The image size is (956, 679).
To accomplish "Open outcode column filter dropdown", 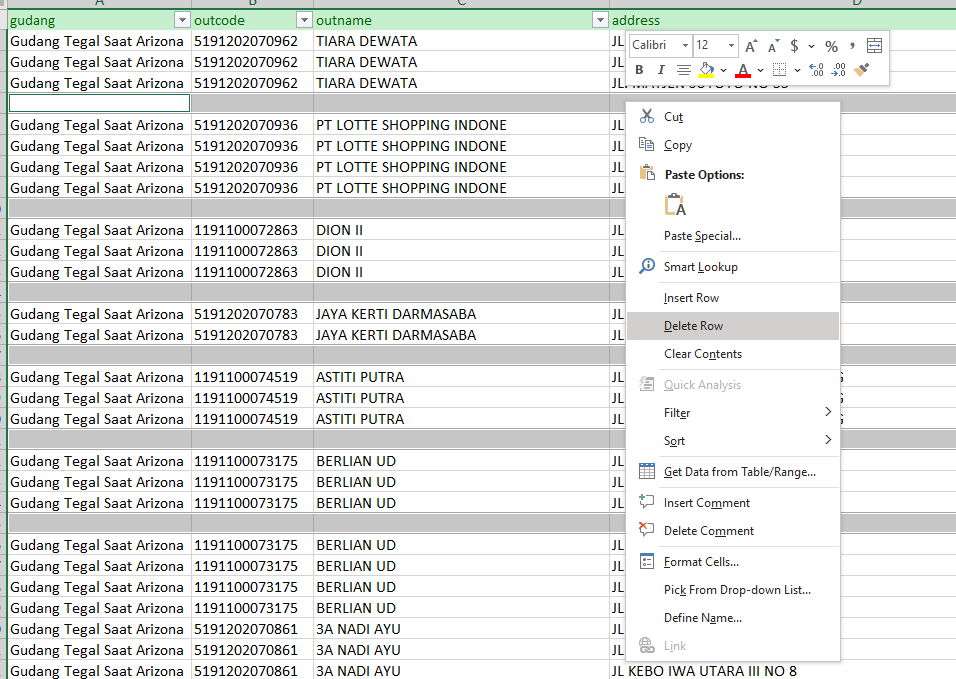I will point(304,21).
